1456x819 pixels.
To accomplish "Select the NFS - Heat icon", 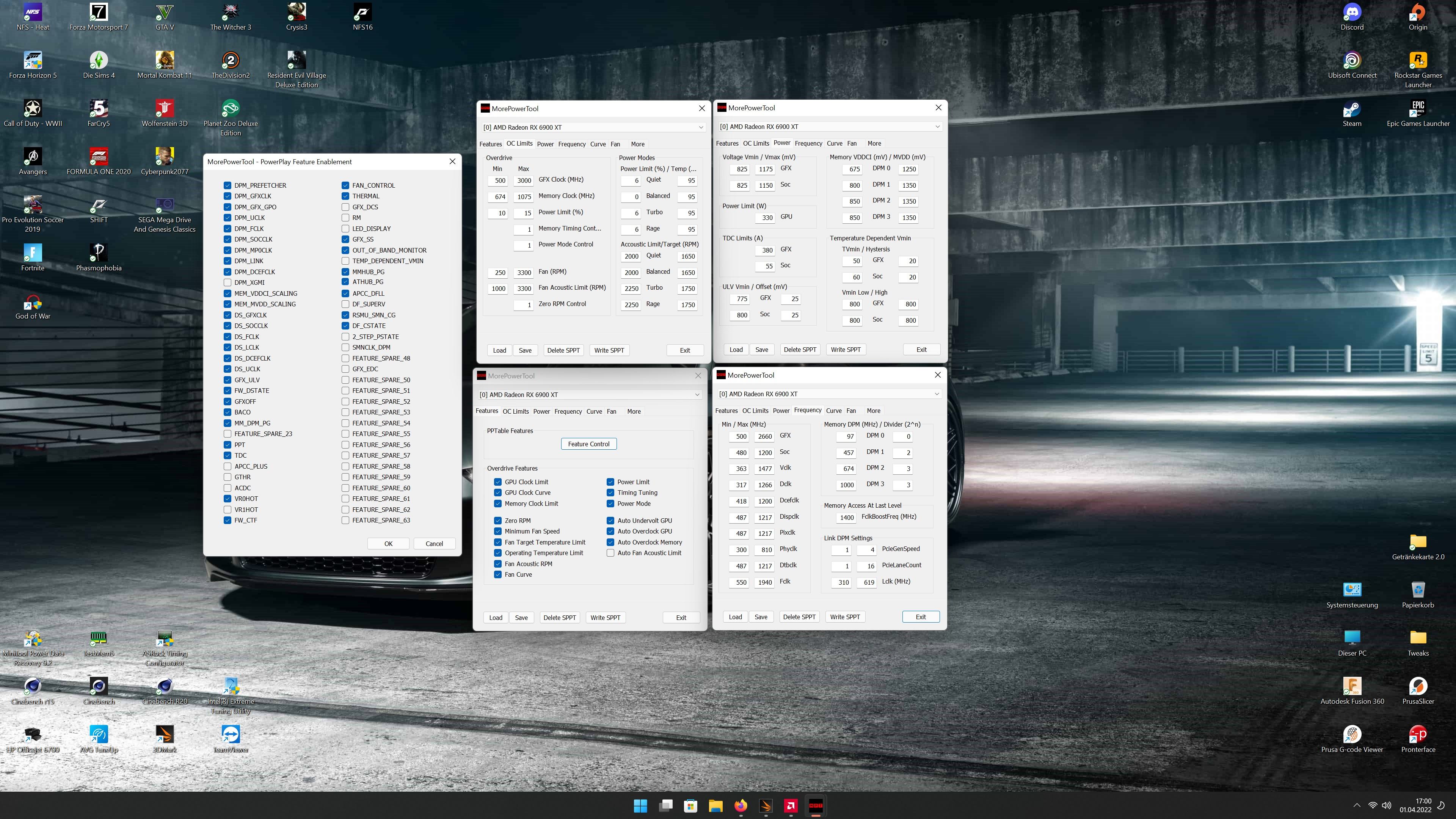I will pyautogui.click(x=33, y=17).
